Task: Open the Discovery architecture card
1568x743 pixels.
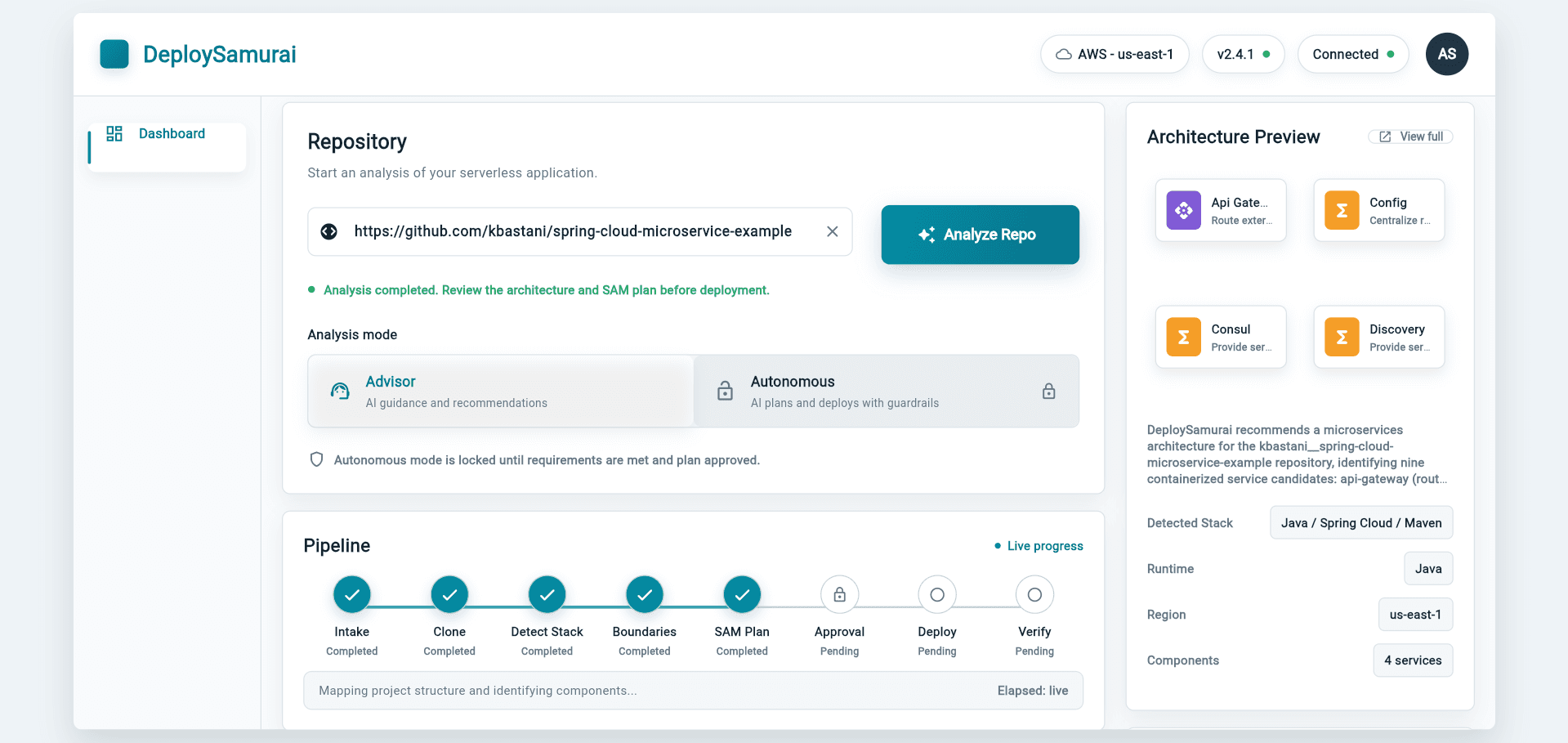Action: pyautogui.click(x=1379, y=337)
